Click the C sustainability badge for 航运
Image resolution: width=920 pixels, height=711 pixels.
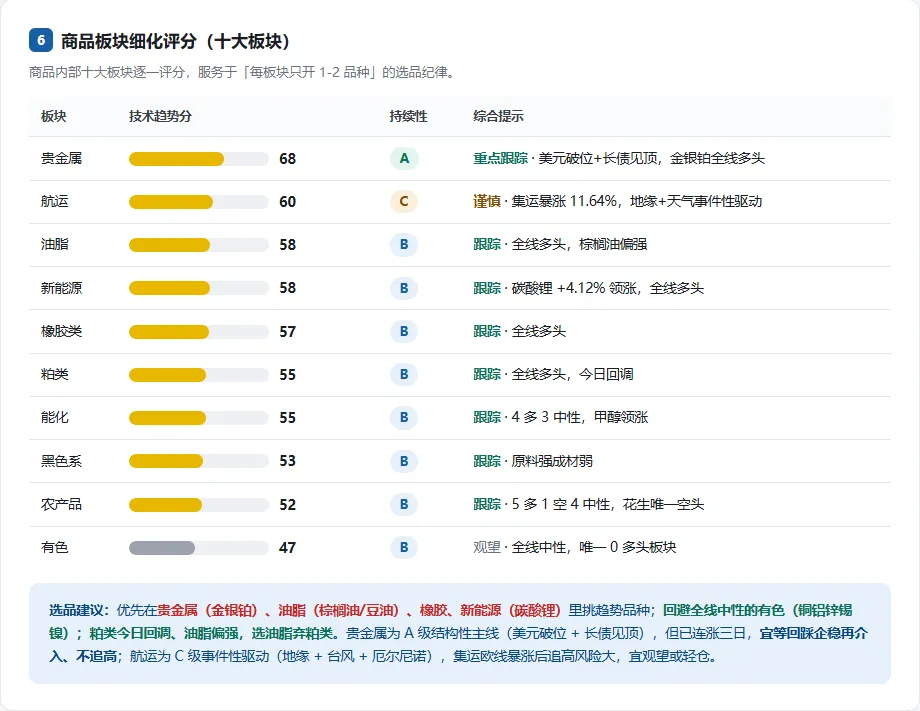click(404, 201)
